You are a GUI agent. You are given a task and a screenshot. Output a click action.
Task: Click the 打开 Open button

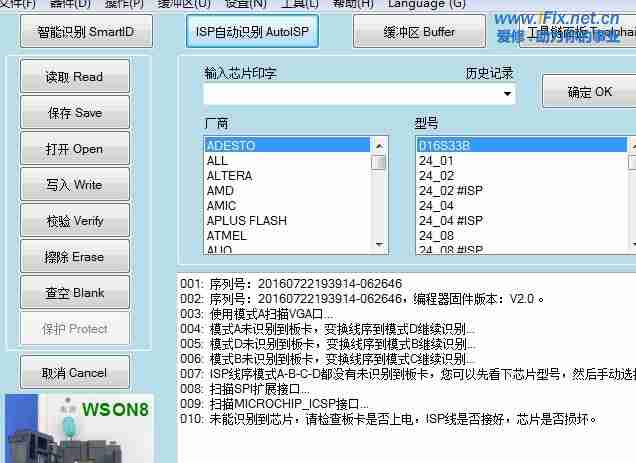pos(75,149)
